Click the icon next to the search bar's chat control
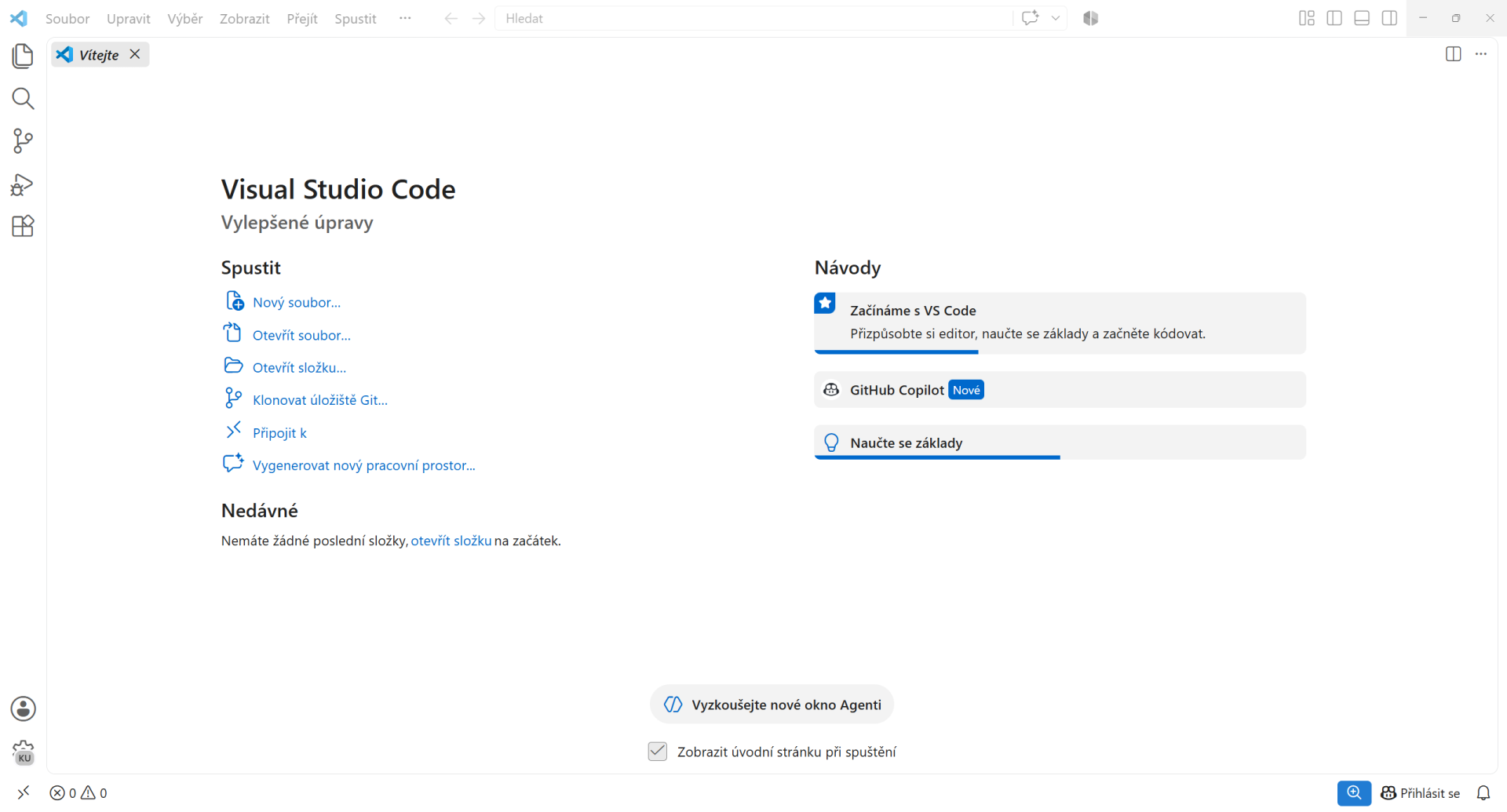The image size is (1507, 812). 1090,18
